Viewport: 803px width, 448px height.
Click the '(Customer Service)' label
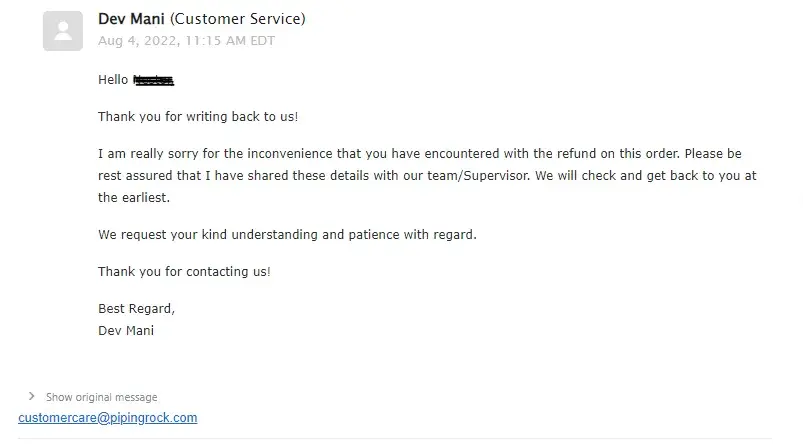pyautogui.click(x=238, y=19)
